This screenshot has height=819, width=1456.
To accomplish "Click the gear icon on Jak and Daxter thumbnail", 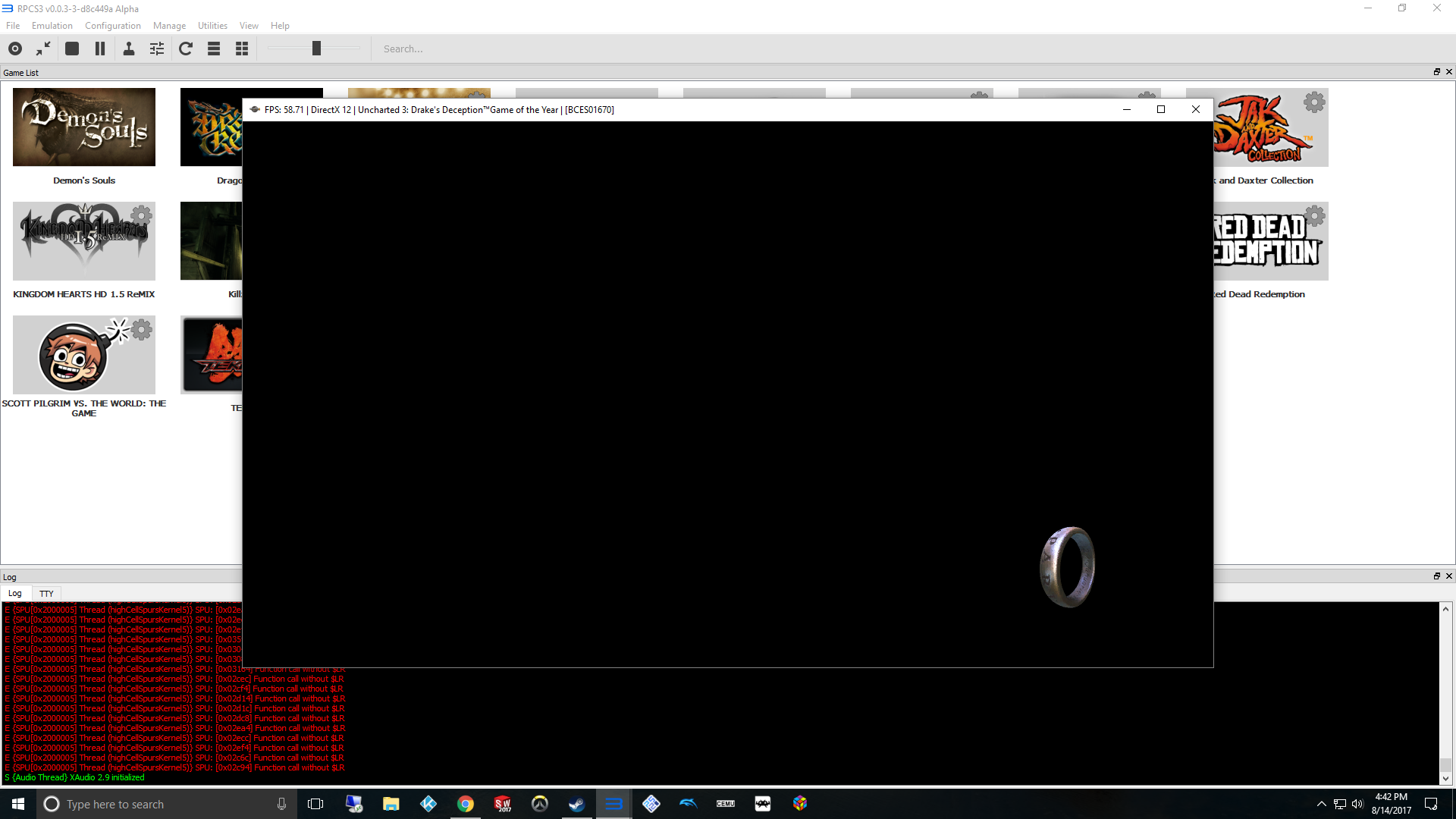I will pyautogui.click(x=1314, y=102).
